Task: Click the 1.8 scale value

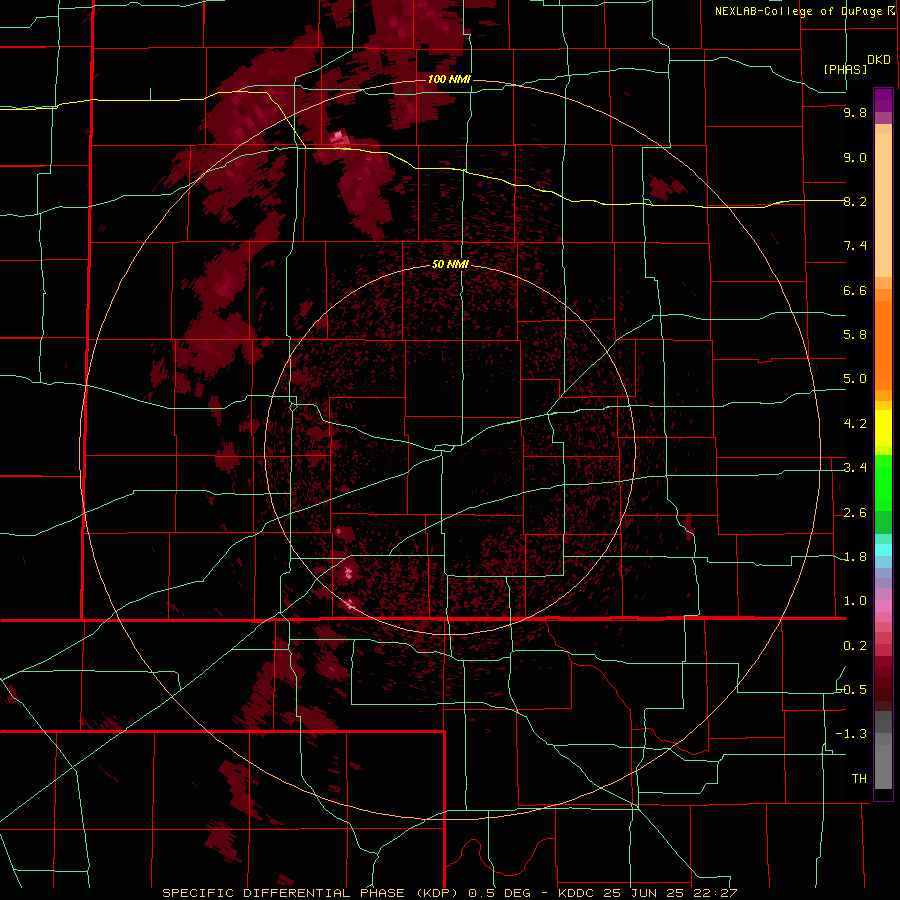Action: [x=855, y=557]
